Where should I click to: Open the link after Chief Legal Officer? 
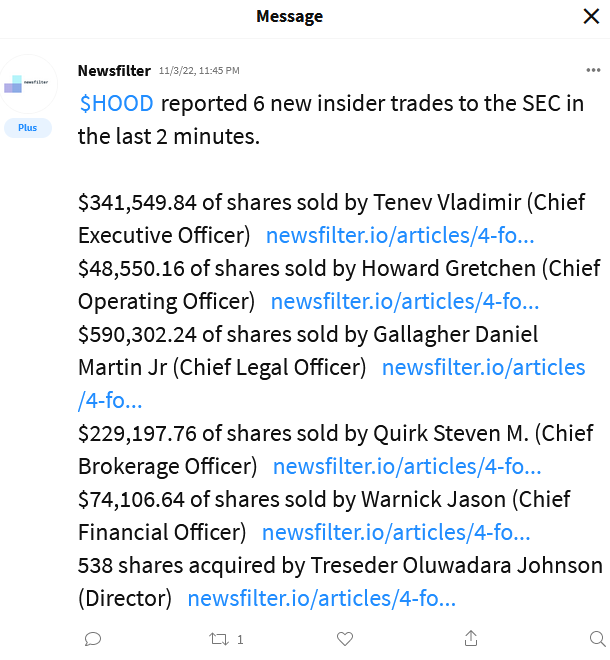[x=483, y=367]
